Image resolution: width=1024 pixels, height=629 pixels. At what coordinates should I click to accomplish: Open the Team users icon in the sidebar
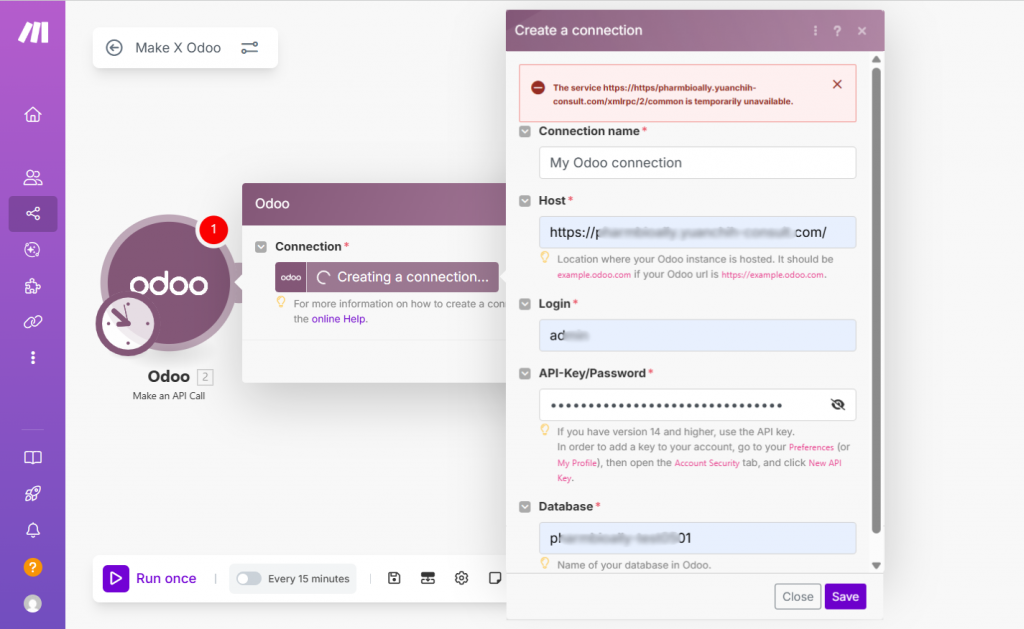tap(33, 177)
